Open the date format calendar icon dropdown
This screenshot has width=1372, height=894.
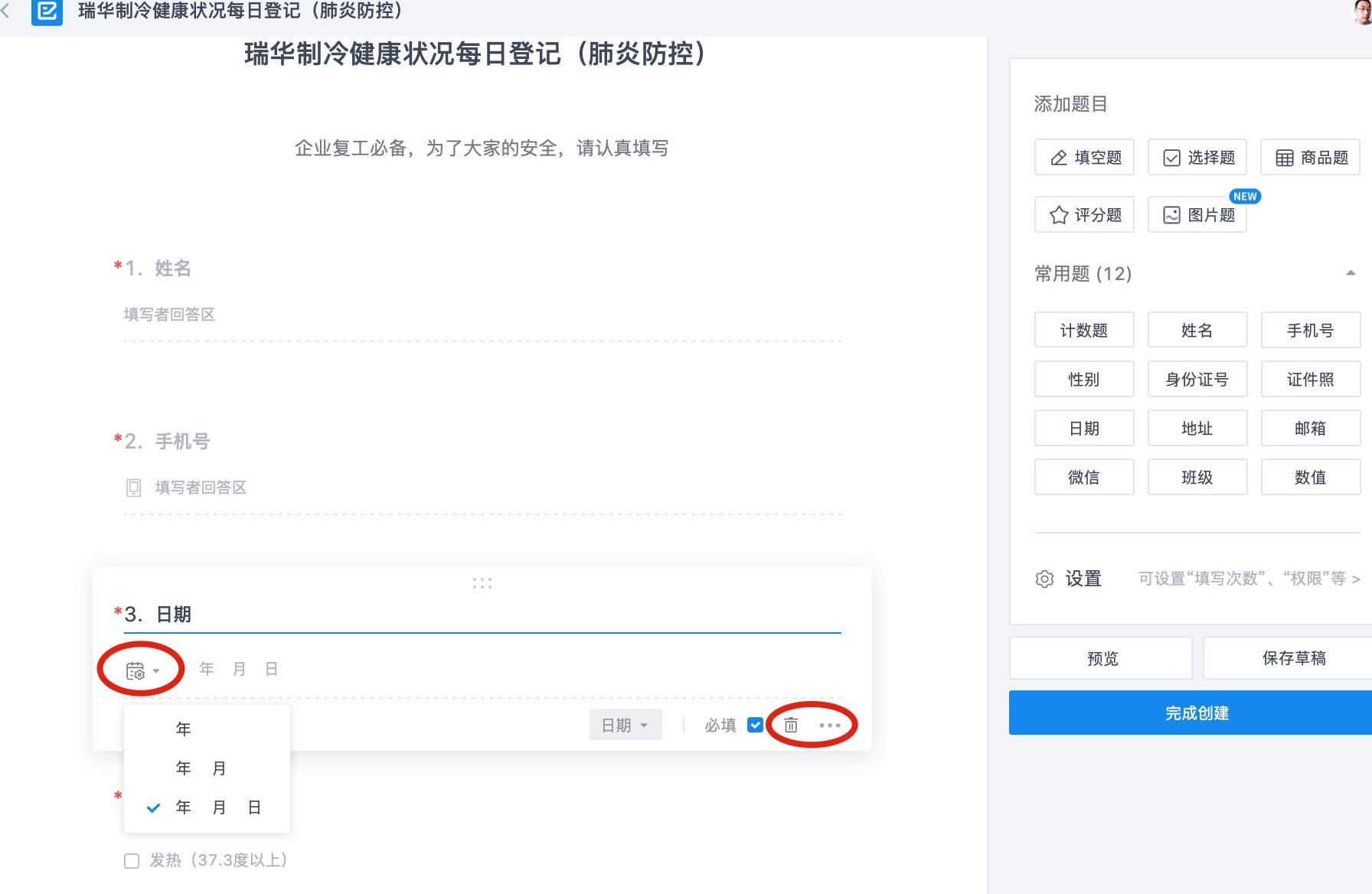[142, 671]
